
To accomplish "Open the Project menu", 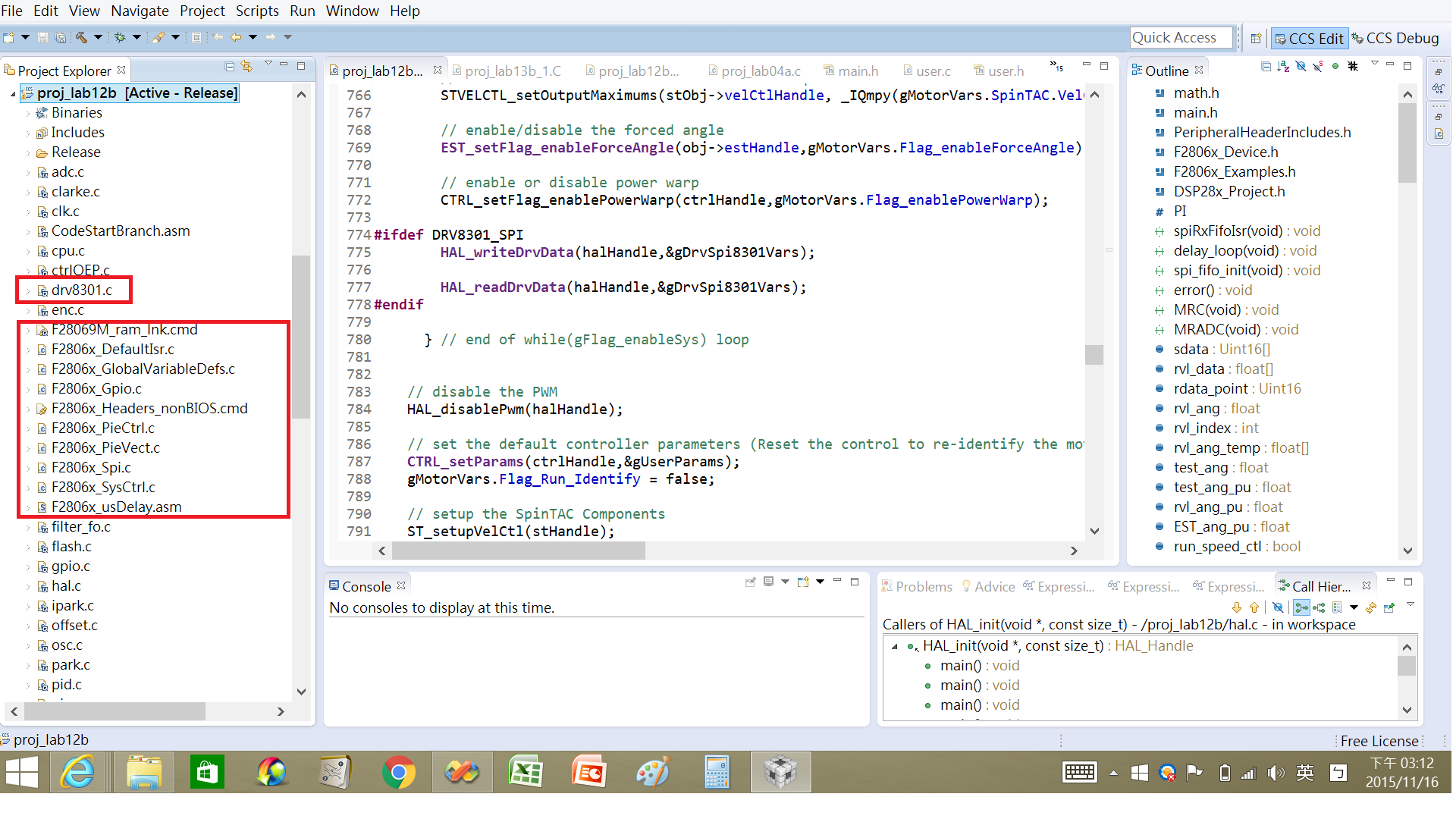I will point(202,11).
